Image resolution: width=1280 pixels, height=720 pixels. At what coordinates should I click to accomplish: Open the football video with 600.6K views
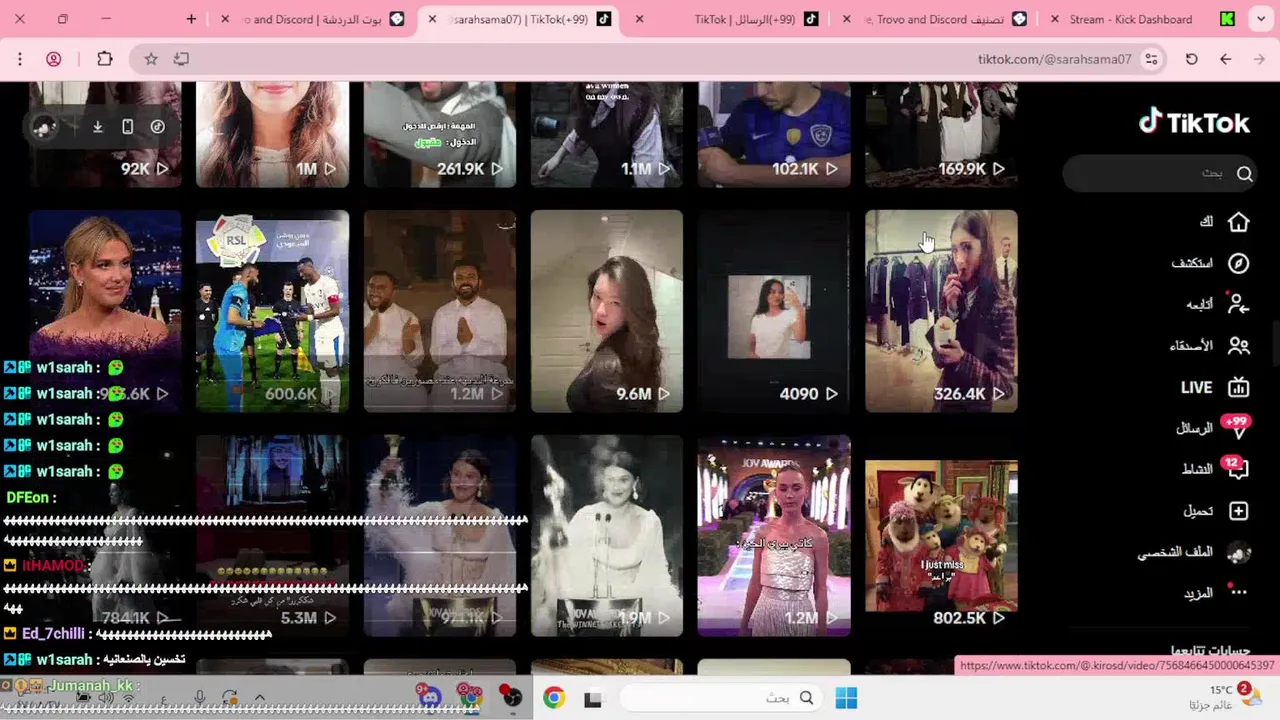point(272,310)
